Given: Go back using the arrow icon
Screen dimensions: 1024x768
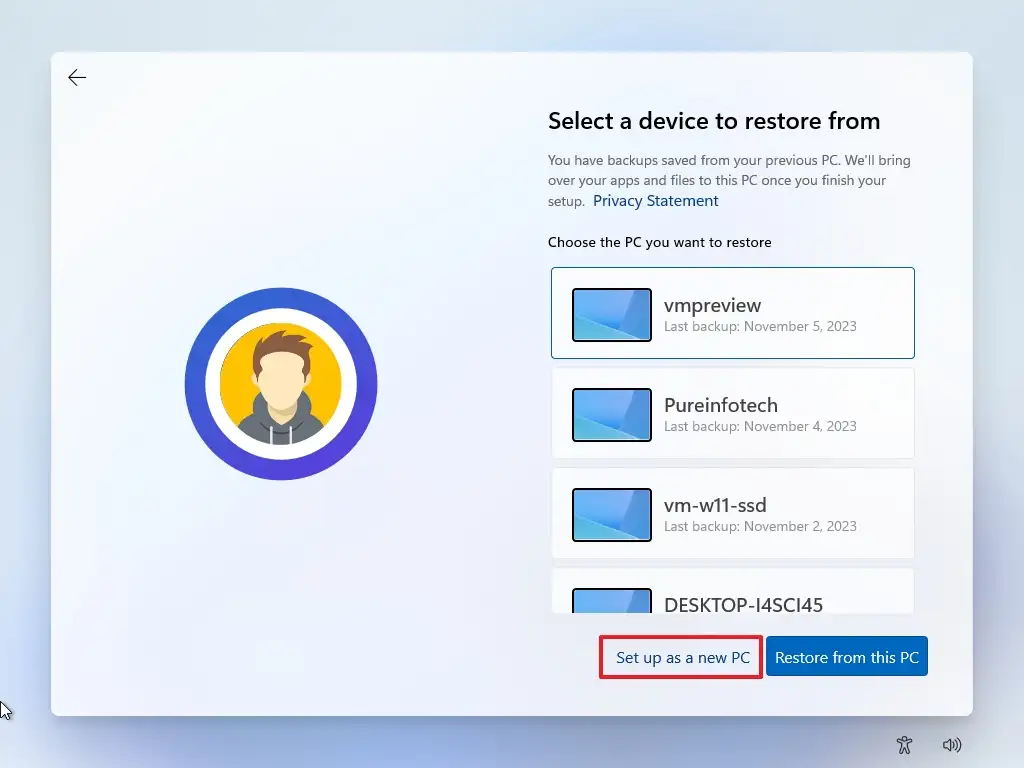Looking at the screenshot, I should click(77, 78).
